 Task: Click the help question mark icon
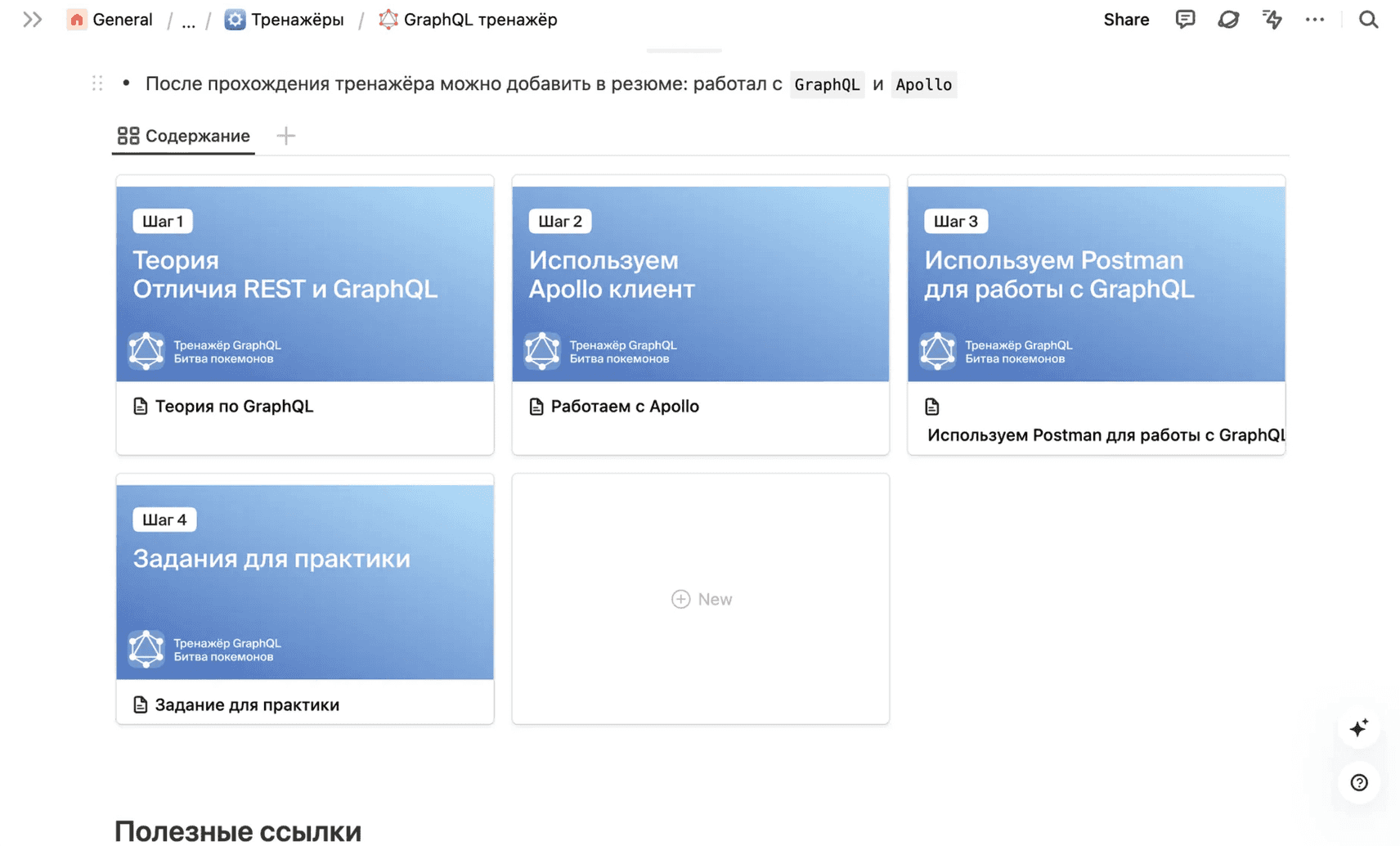pyautogui.click(x=1358, y=783)
